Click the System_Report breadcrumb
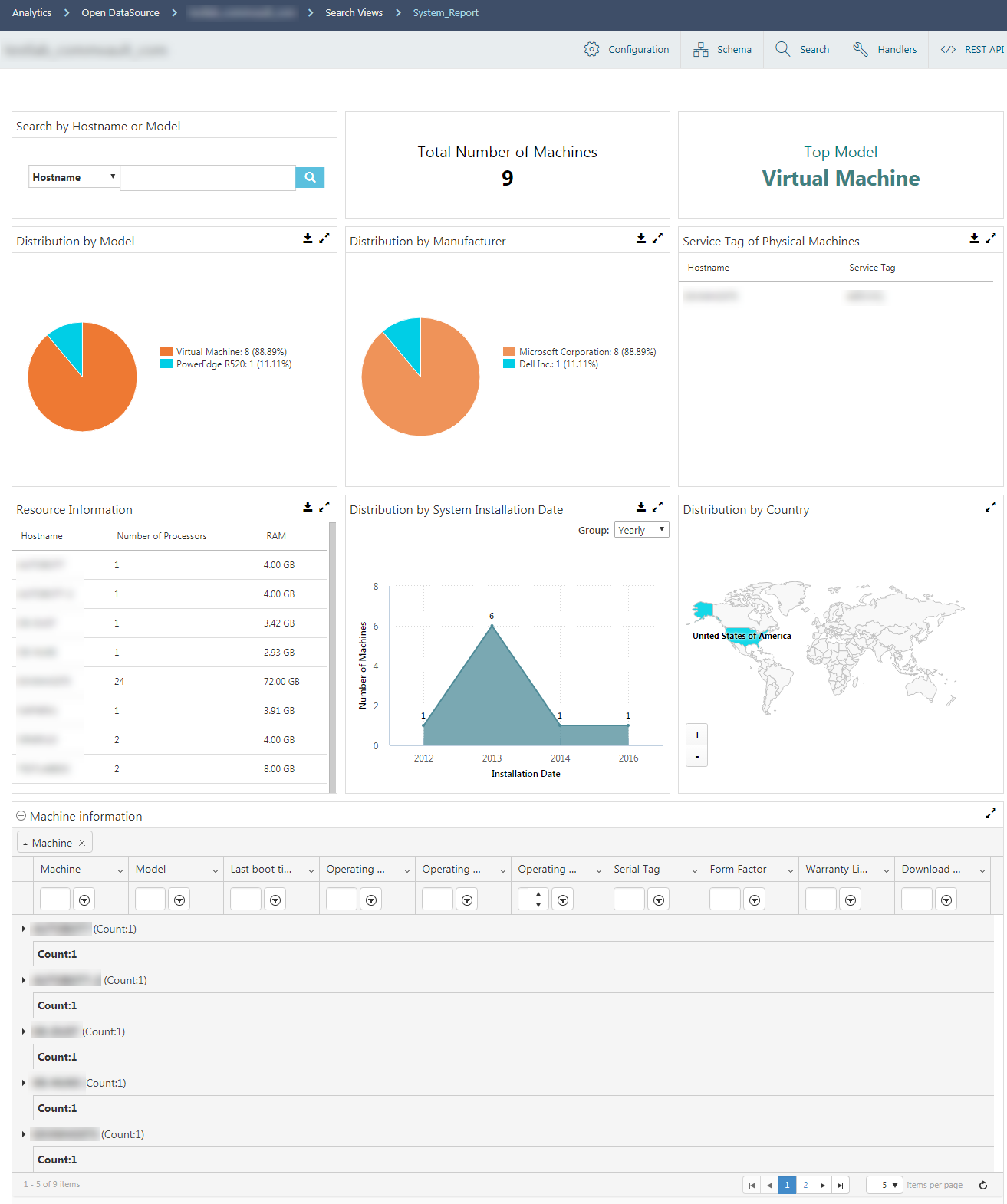Viewport: 1007px width, 1204px height. (446, 12)
